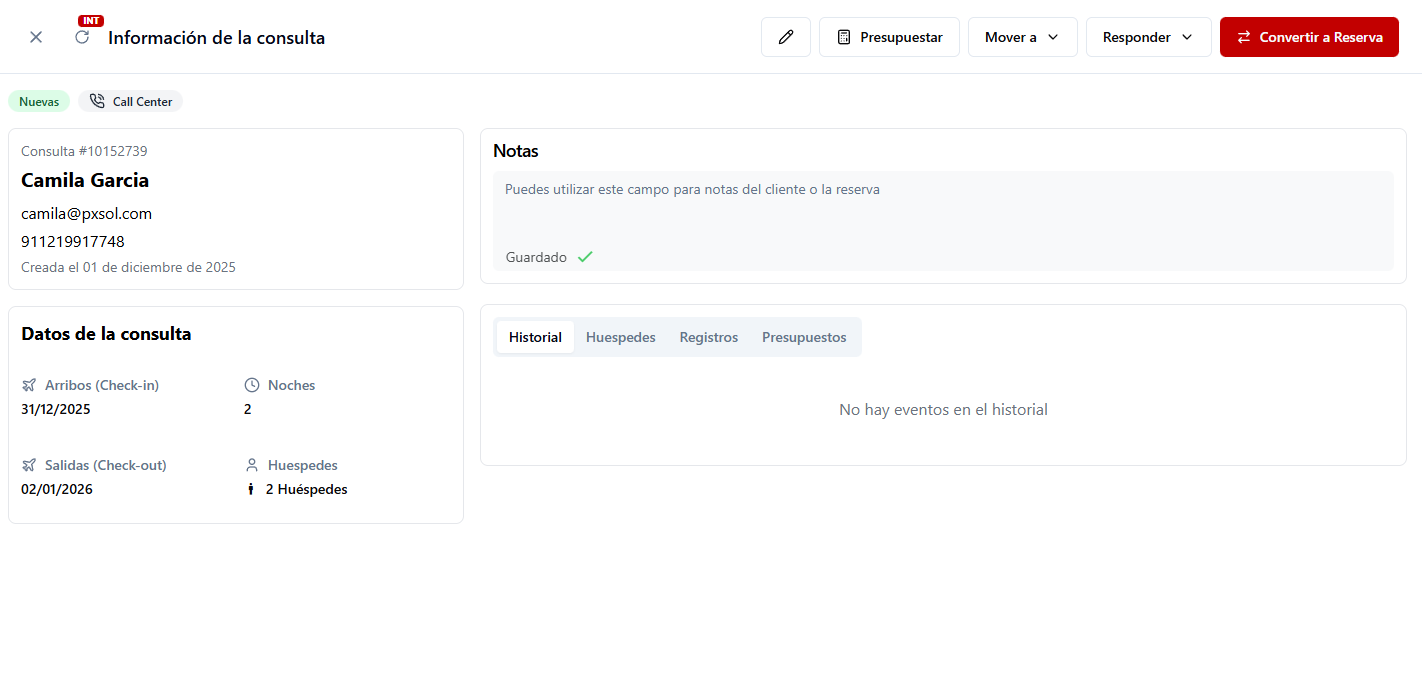Click the Salidas check-out plane icon
Screen dimensions: 1422x677
point(29,465)
